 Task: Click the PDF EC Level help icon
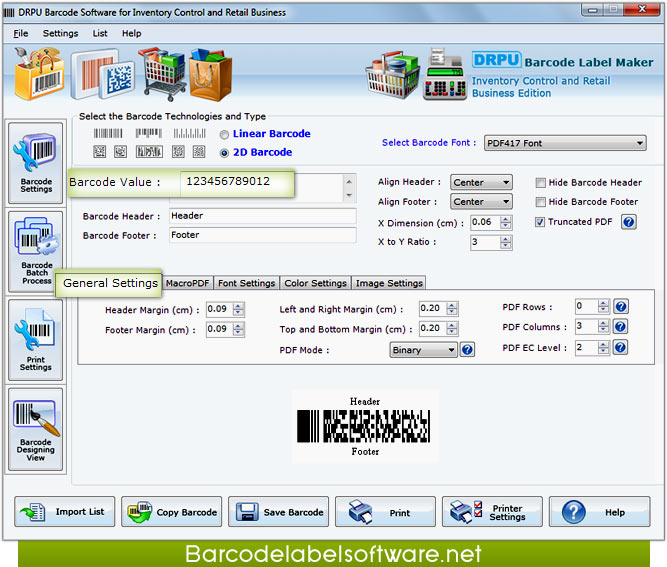[620, 348]
